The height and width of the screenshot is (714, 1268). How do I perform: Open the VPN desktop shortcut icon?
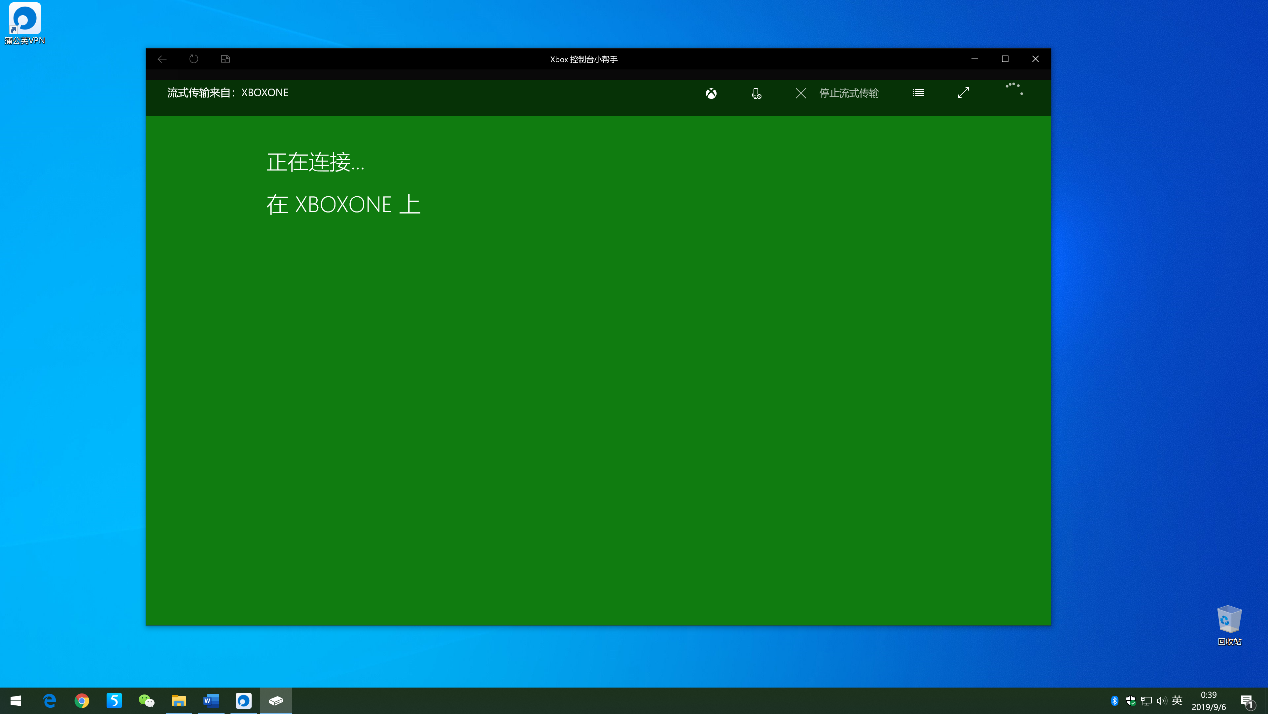coord(25,24)
